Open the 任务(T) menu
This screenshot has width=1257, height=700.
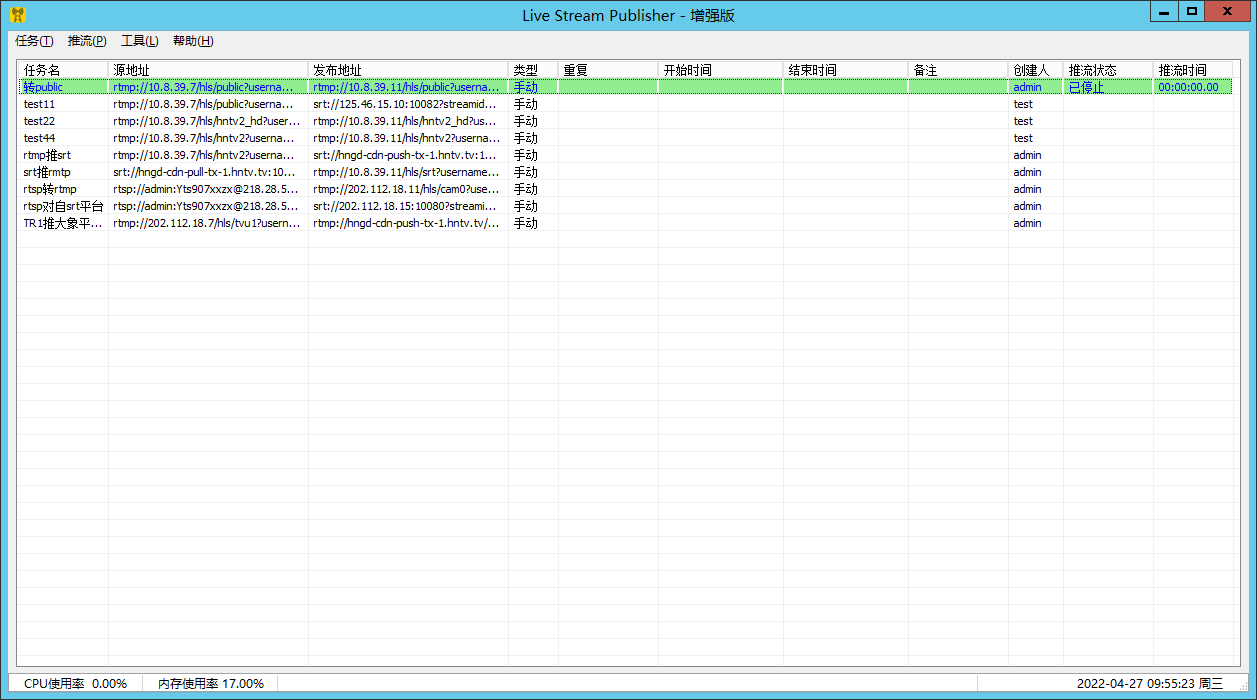[34, 41]
